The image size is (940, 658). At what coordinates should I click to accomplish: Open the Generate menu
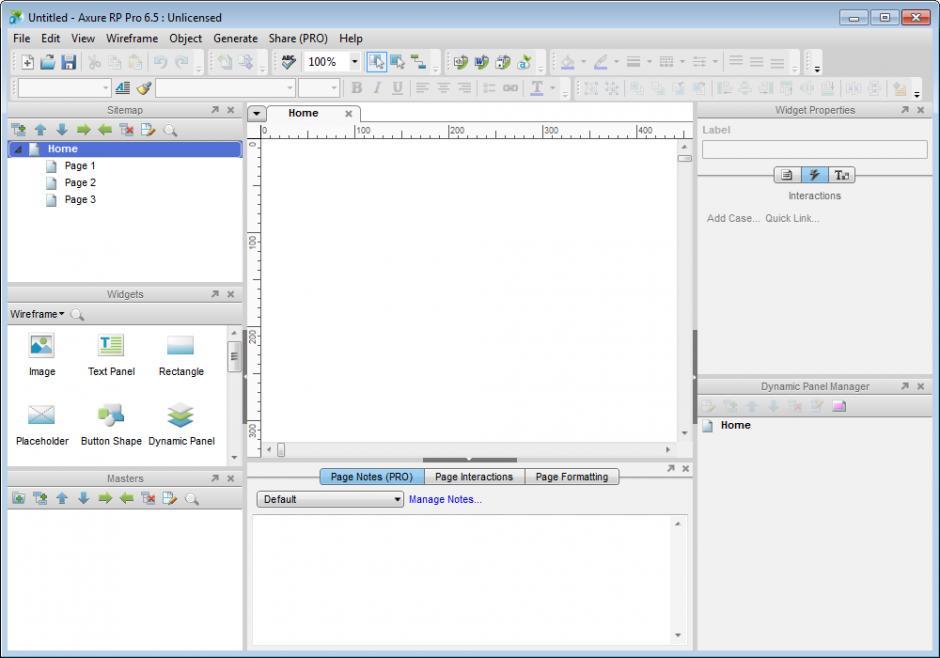235,38
